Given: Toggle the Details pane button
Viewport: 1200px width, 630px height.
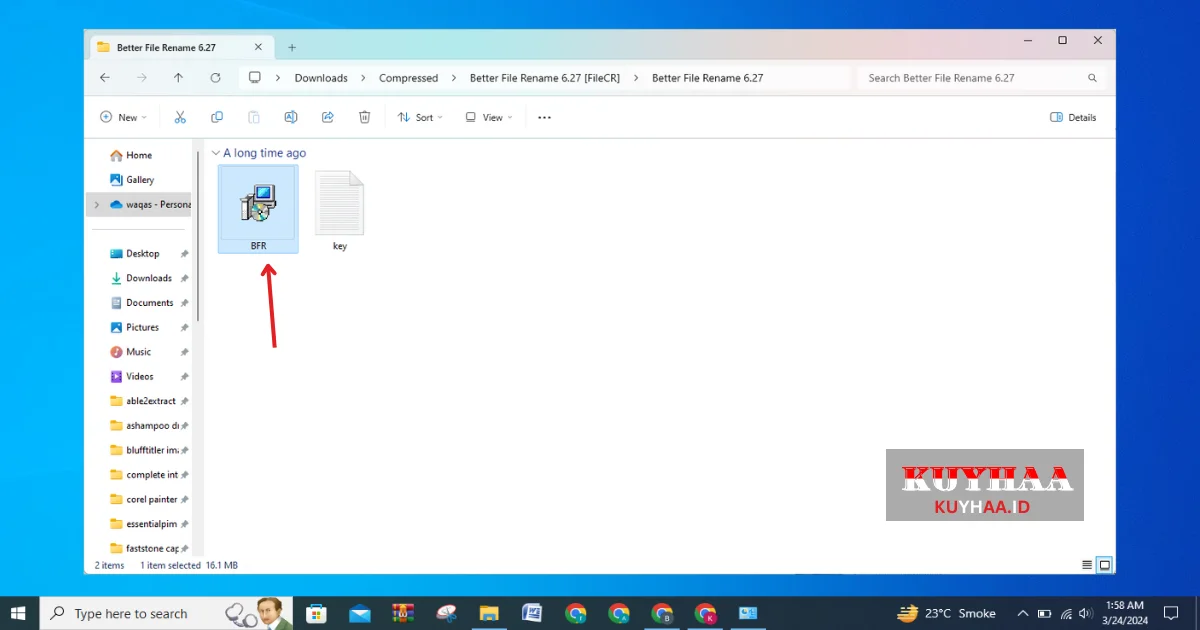Looking at the screenshot, I should click(x=1073, y=117).
